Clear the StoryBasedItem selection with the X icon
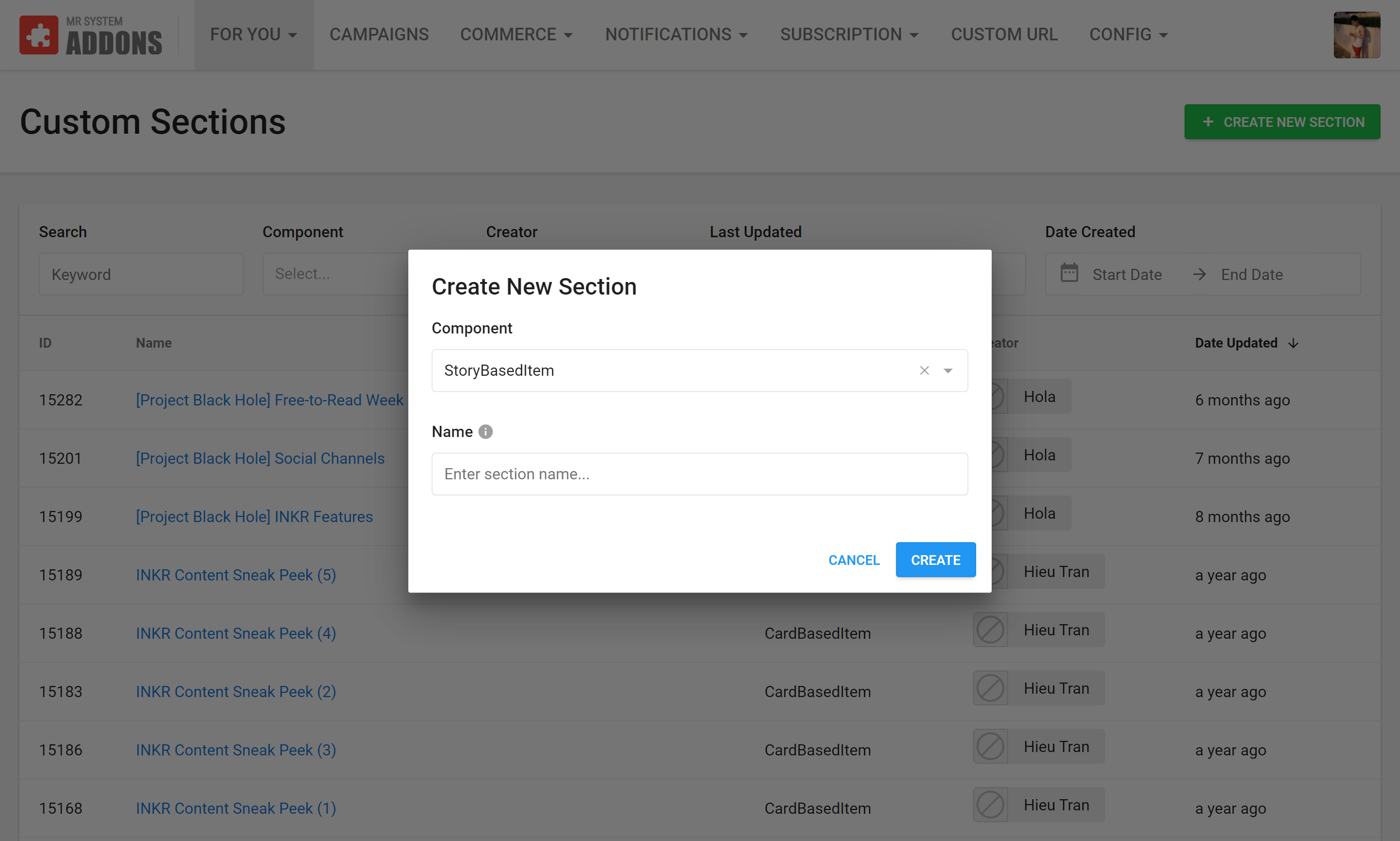Screen dimensions: 1400x841 pos(924,370)
